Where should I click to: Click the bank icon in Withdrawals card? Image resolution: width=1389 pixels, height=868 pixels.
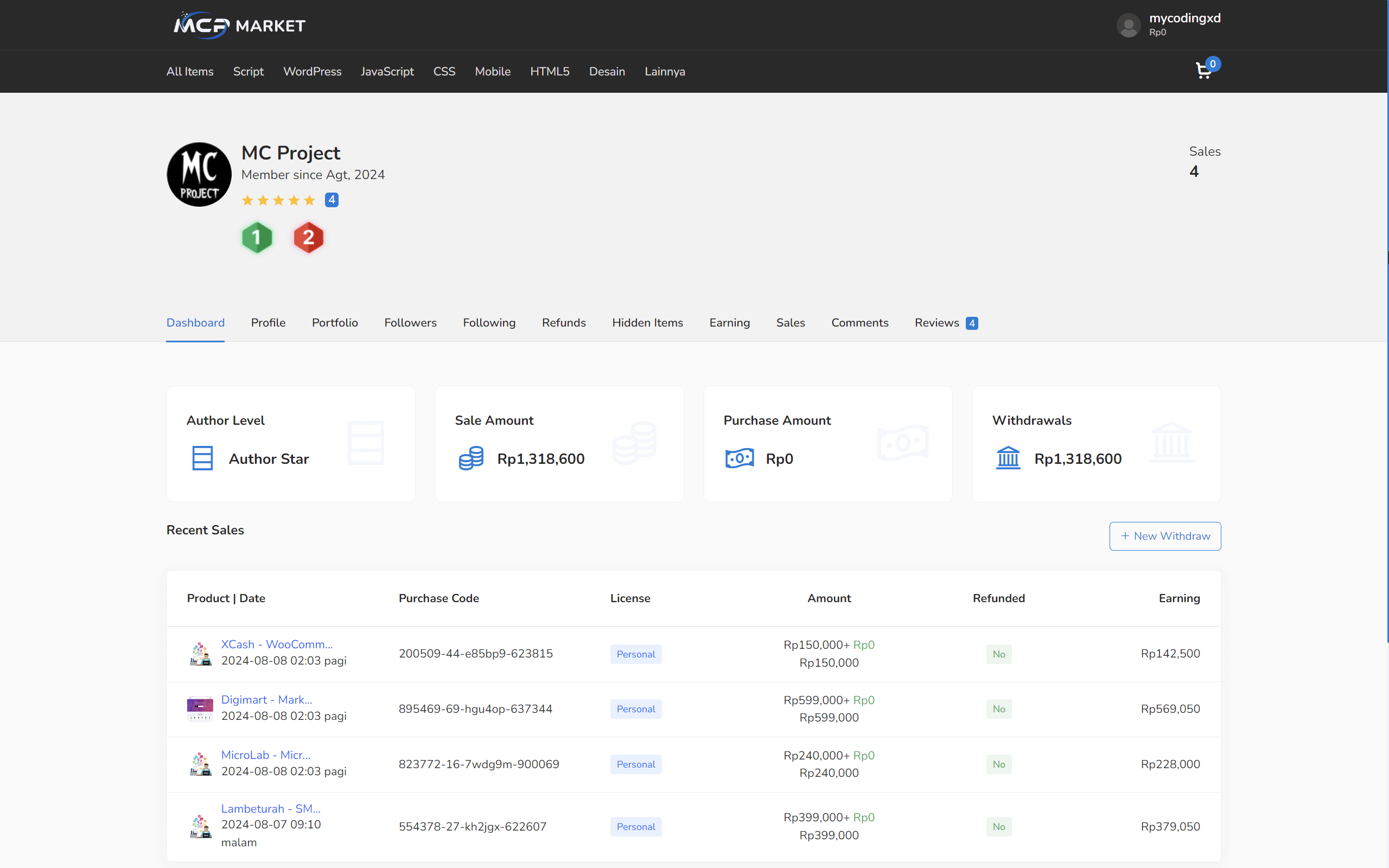1009,457
